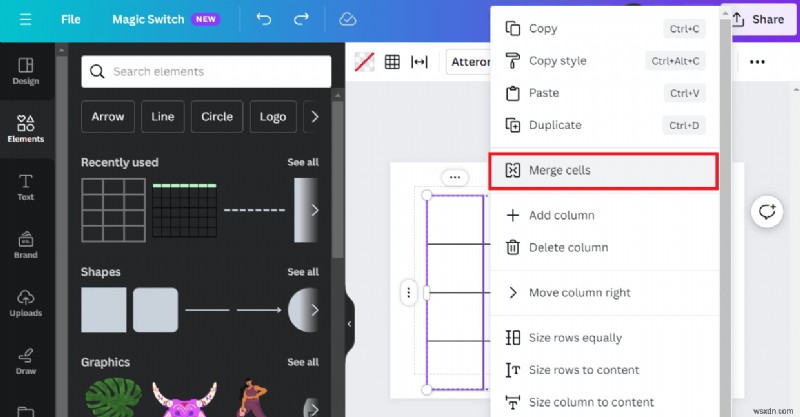Expand Graphics row with chevron
Screen dimensions: 800x417
315,409
